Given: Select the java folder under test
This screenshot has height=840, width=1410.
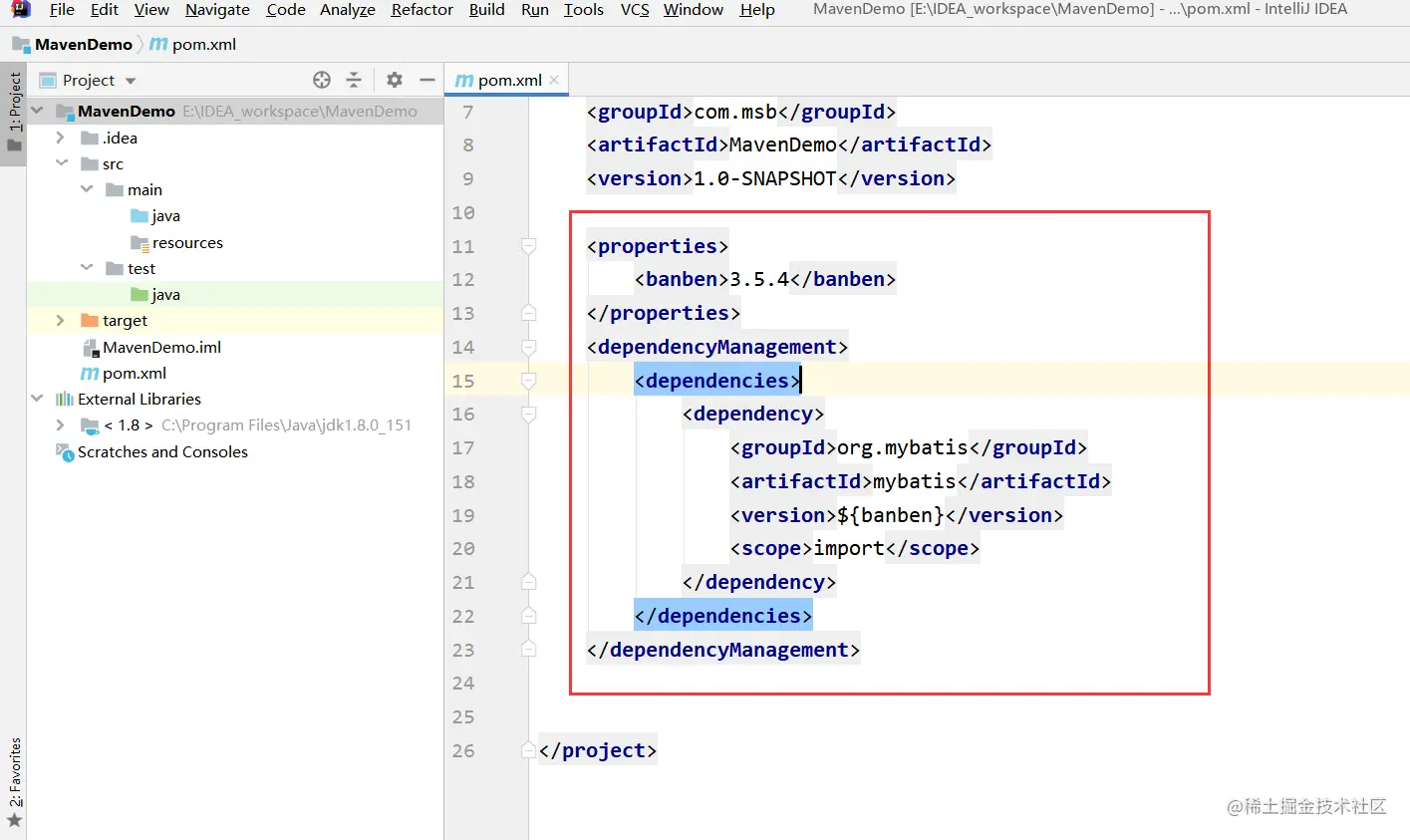Looking at the screenshot, I should click(165, 294).
